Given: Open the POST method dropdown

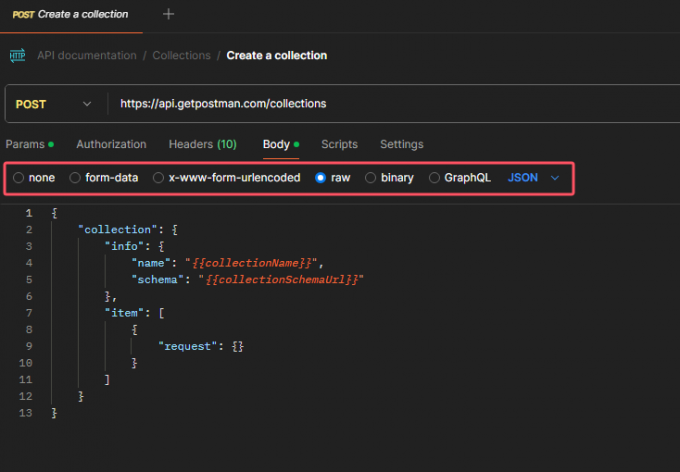Looking at the screenshot, I should point(54,104).
